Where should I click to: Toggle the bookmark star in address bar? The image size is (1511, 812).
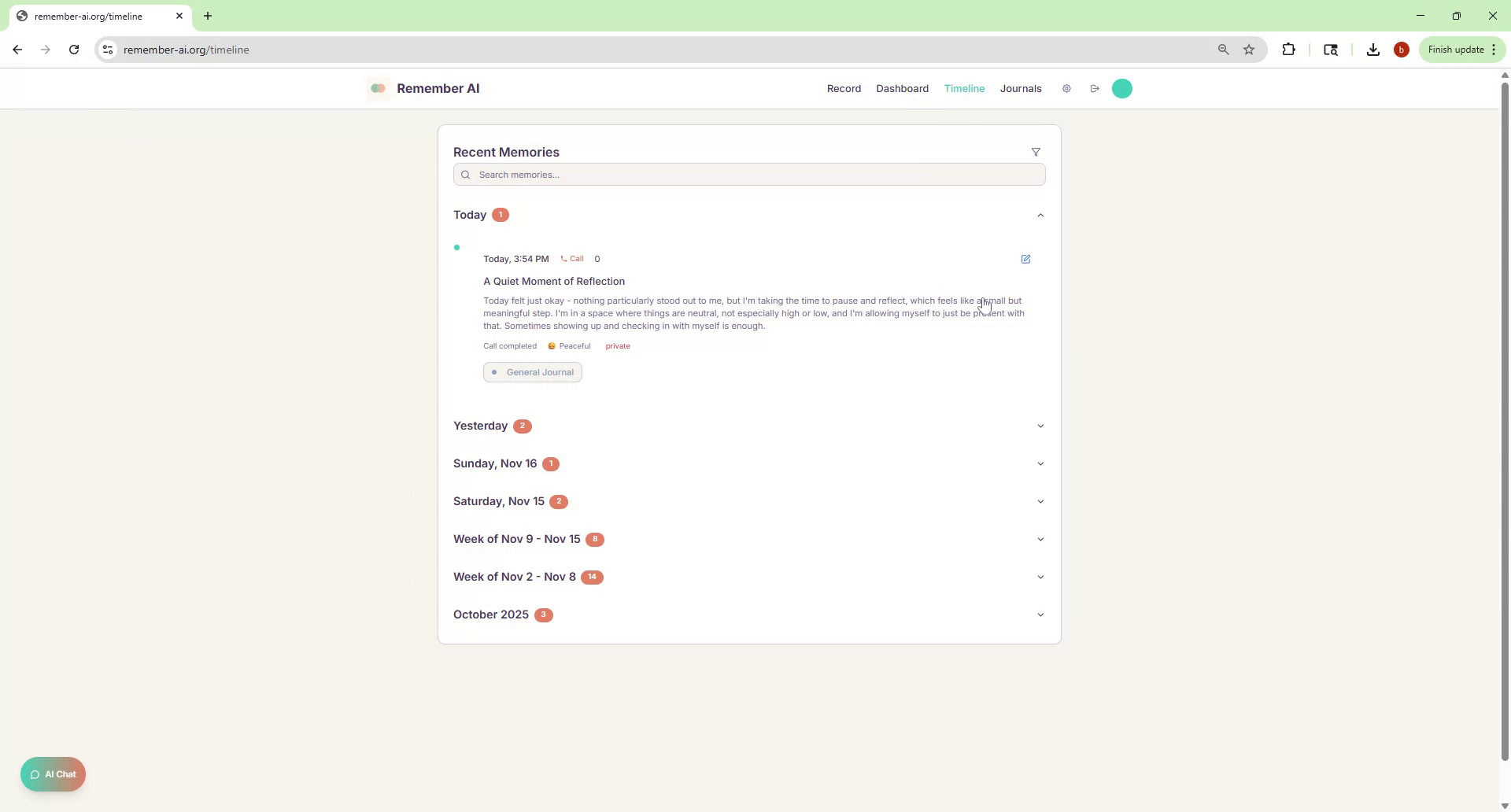coord(1249,49)
